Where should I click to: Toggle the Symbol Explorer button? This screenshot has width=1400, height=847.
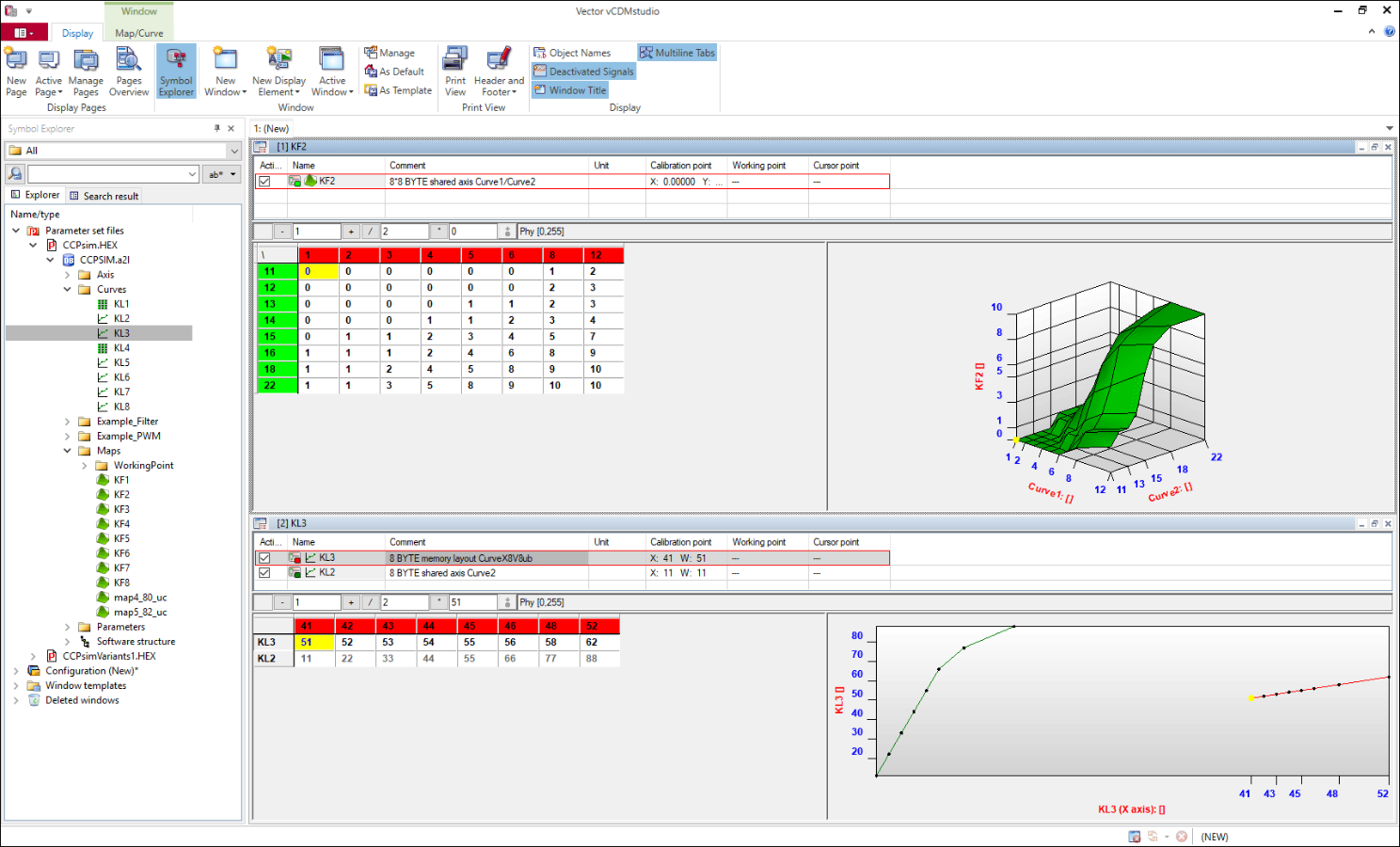[176, 72]
